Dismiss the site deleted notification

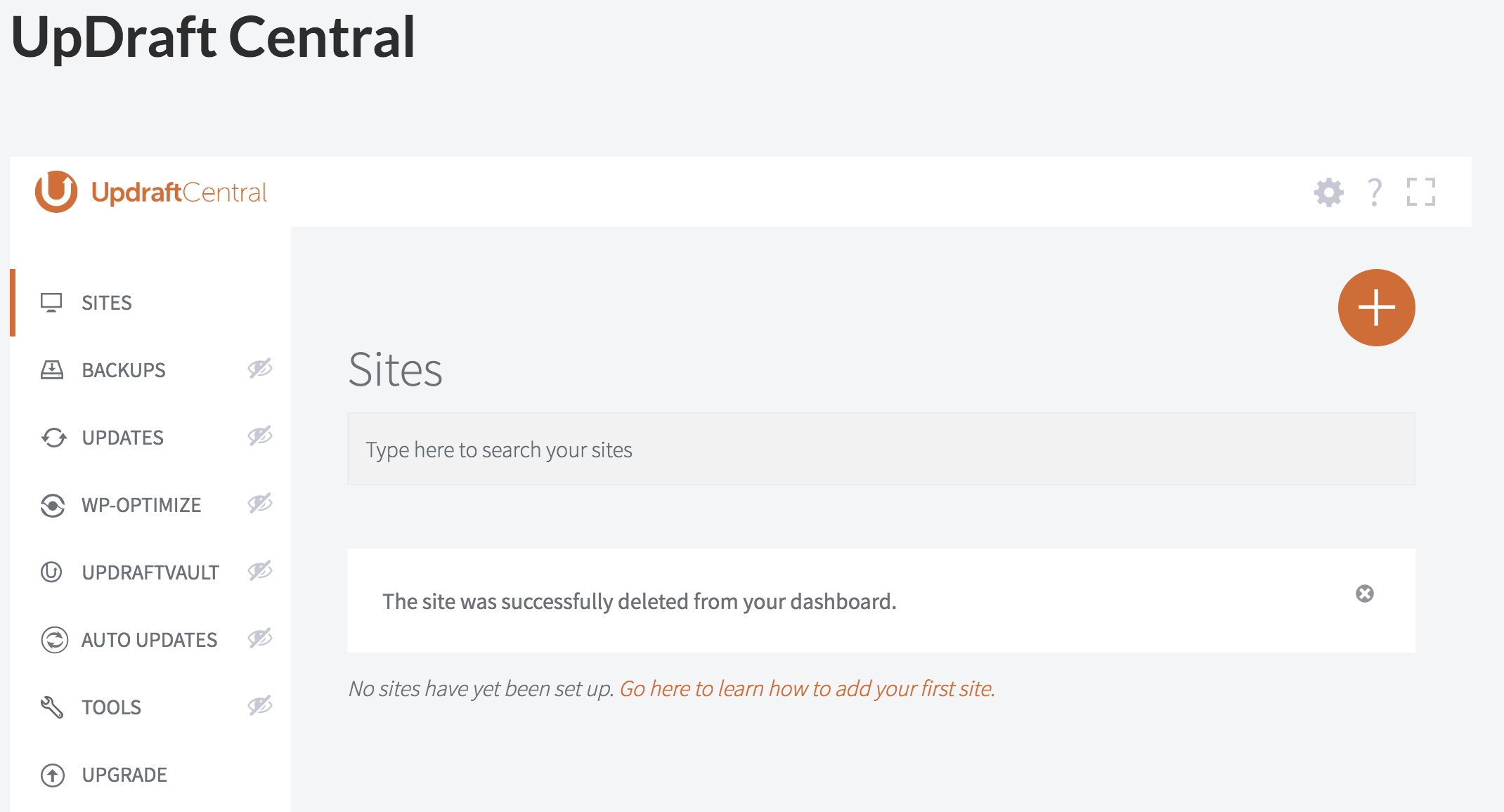click(1364, 594)
